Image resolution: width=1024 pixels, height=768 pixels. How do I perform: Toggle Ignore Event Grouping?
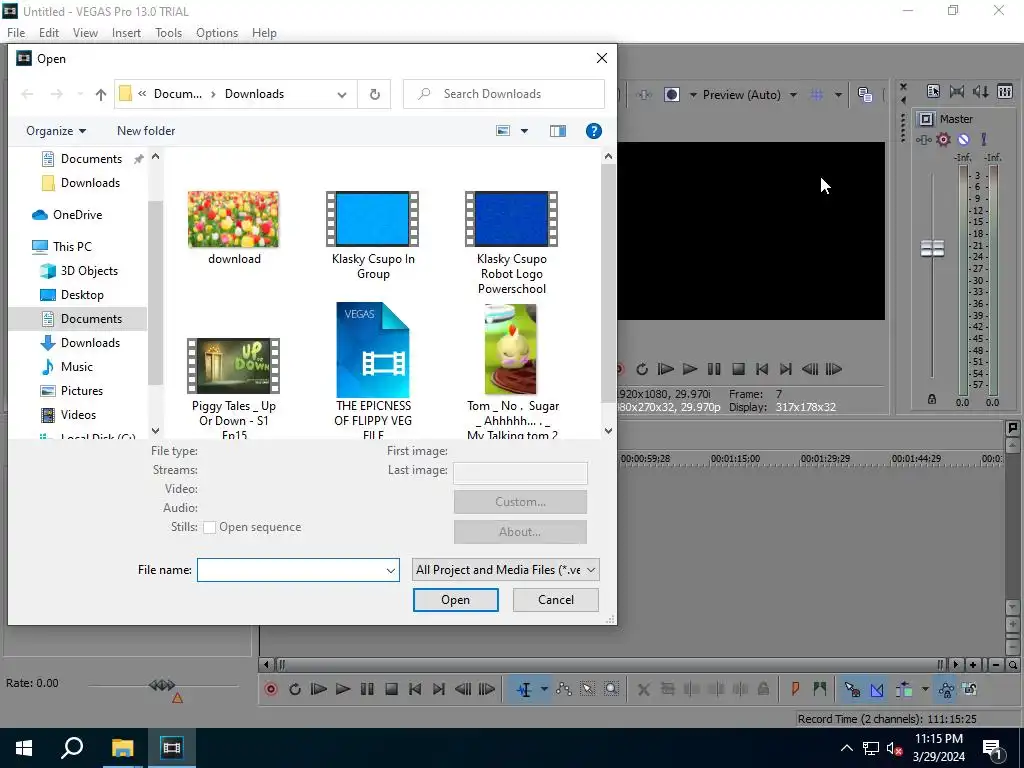pos(970,689)
